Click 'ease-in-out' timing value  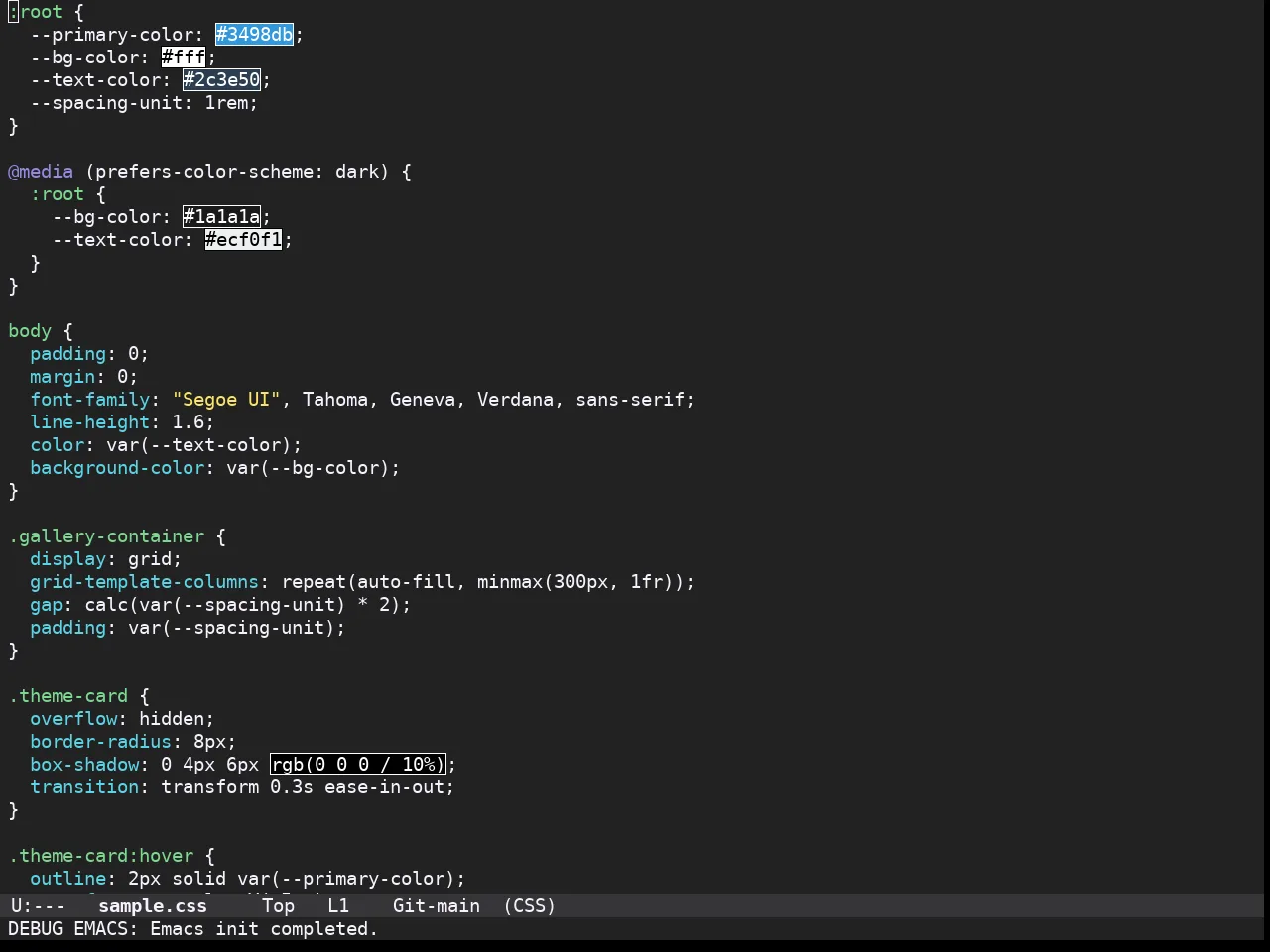[384, 787]
